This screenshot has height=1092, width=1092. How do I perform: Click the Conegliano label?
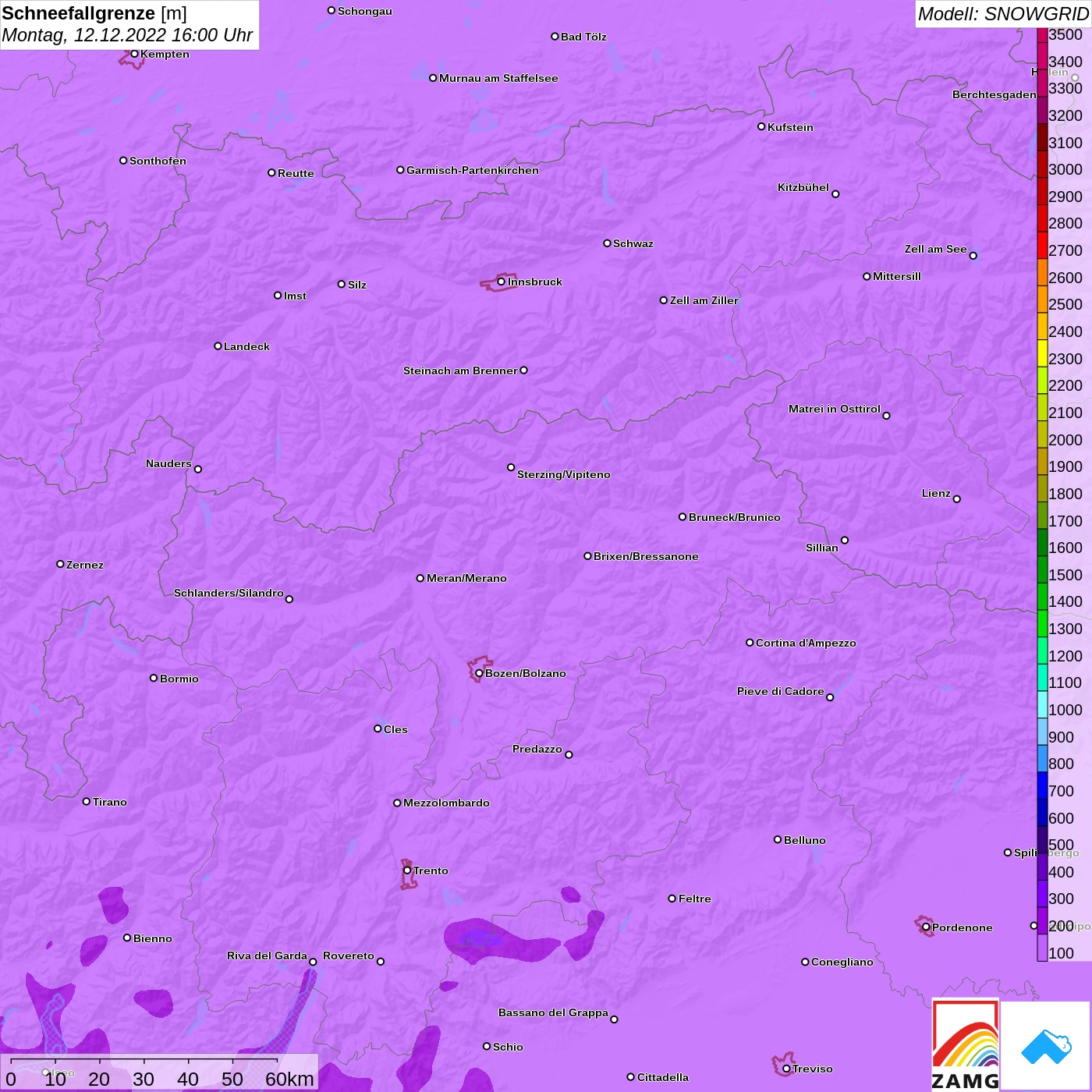[x=842, y=962]
